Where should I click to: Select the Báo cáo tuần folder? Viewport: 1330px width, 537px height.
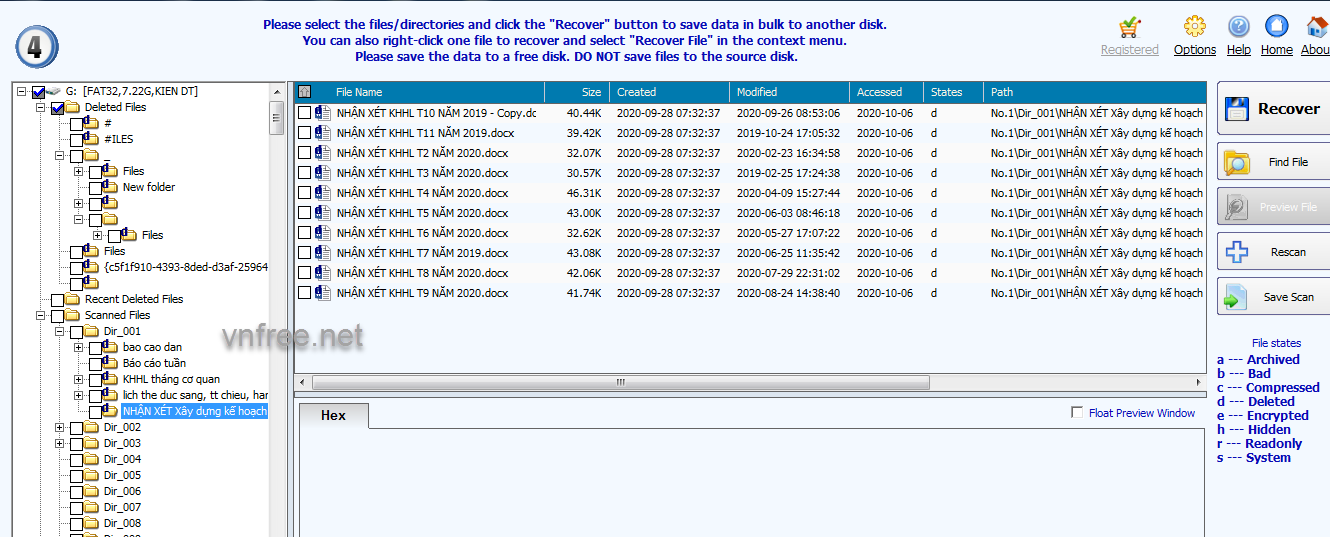tap(154, 363)
